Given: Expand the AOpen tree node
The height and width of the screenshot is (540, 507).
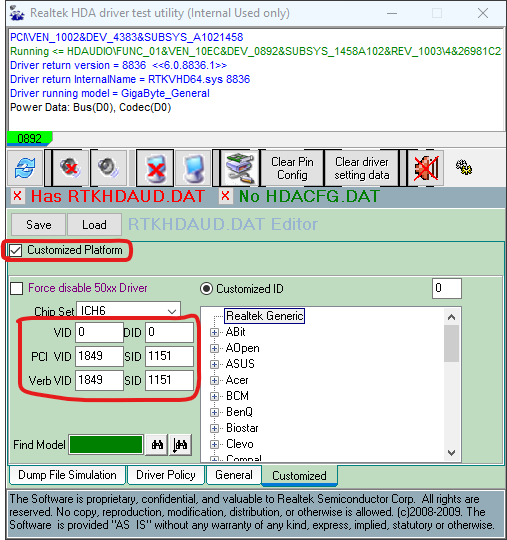Looking at the screenshot, I should 214,349.
